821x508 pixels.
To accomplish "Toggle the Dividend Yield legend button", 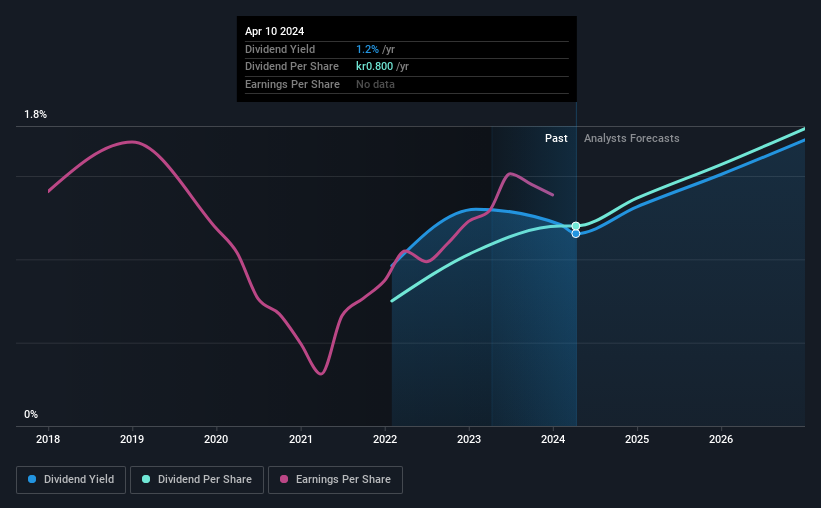I will (x=71, y=480).
